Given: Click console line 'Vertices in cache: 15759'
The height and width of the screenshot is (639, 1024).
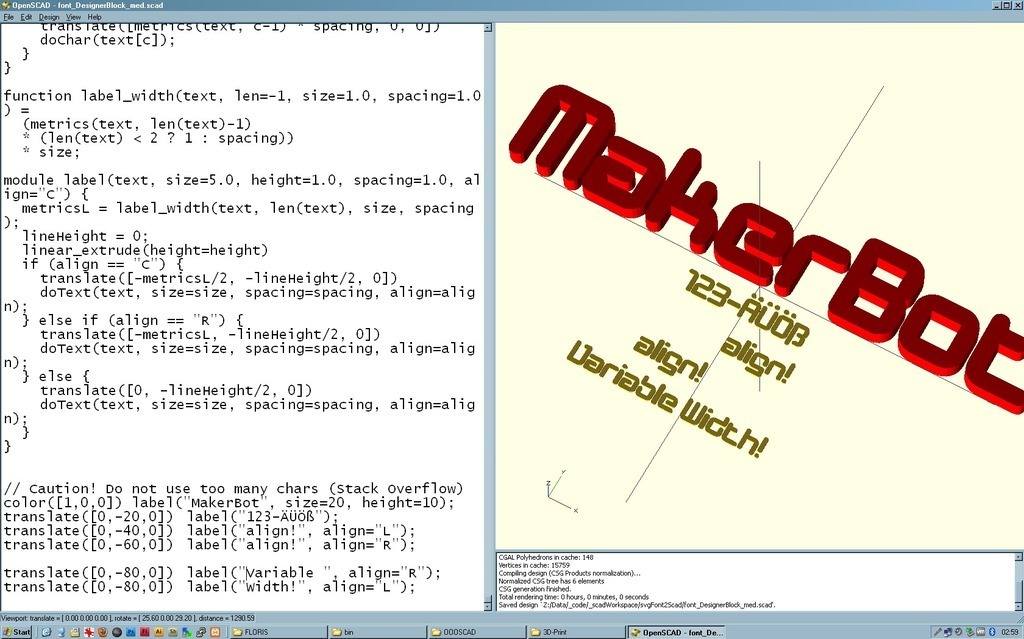Looking at the screenshot, I should pyautogui.click(x=534, y=565).
